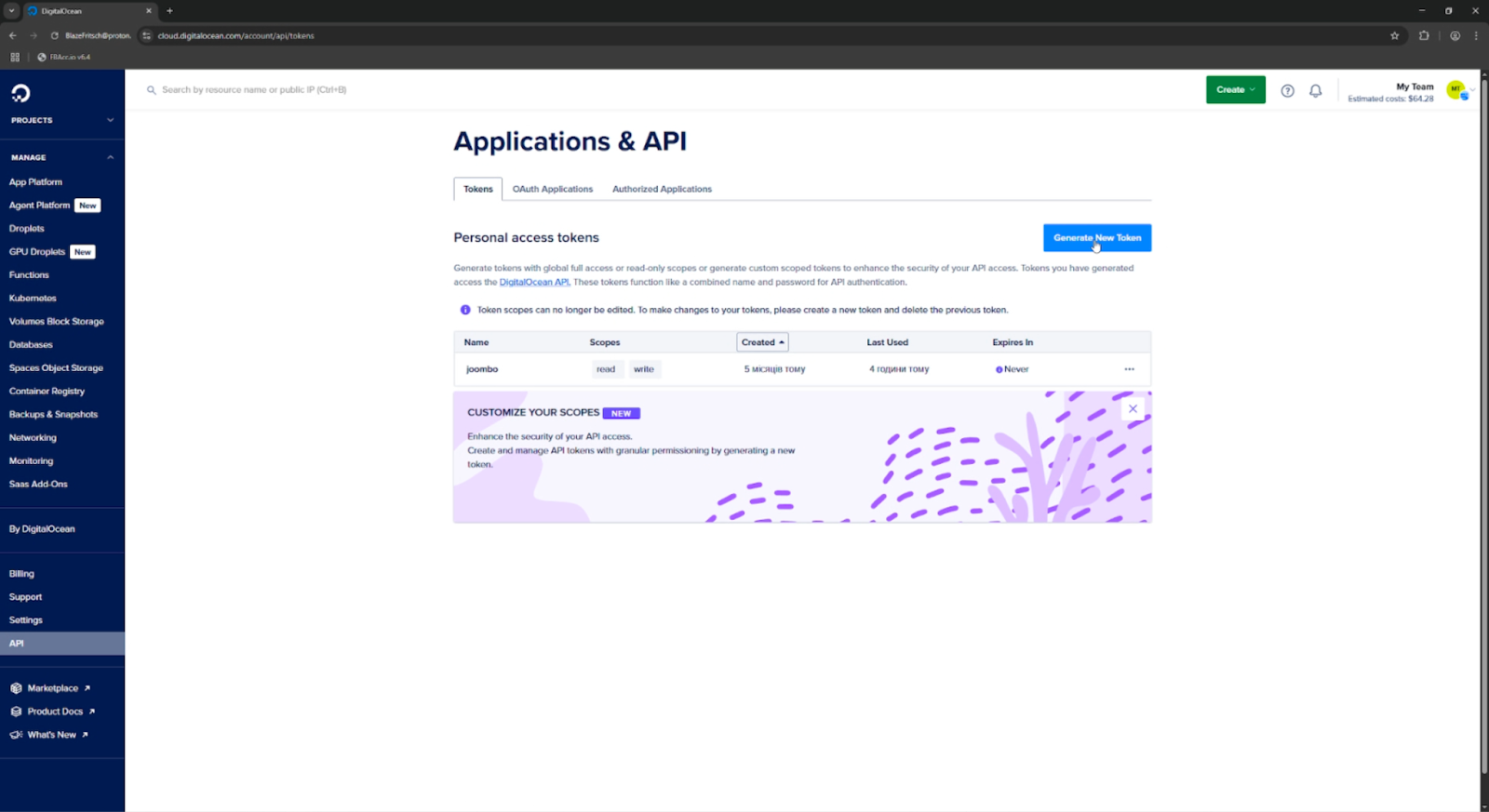Go to Databases
Image resolution: width=1489 pixels, height=812 pixels.
[31, 345]
